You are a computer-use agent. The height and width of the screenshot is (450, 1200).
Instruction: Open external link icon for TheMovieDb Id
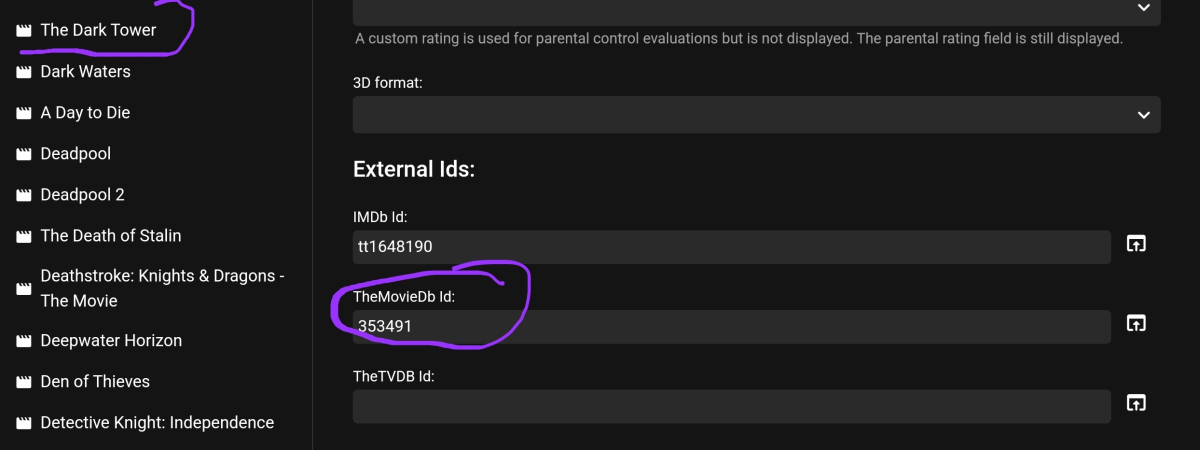tap(1136, 323)
